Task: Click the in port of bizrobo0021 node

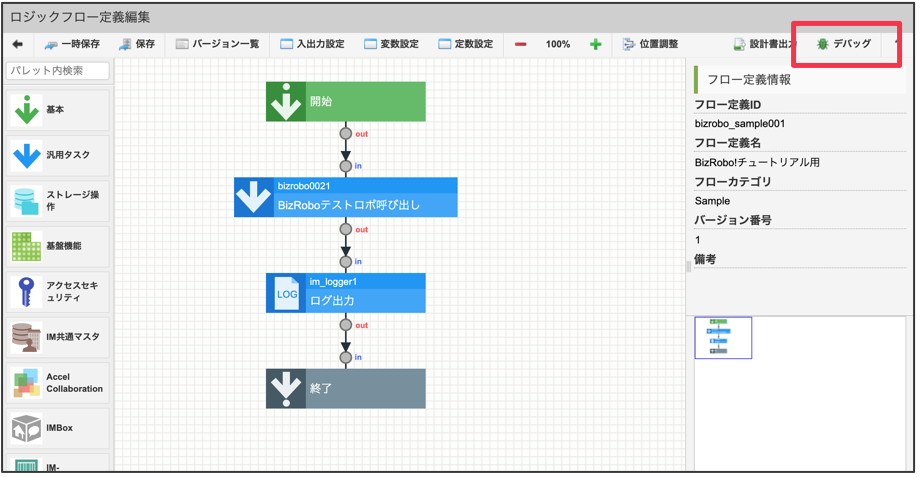Action: point(346,166)
